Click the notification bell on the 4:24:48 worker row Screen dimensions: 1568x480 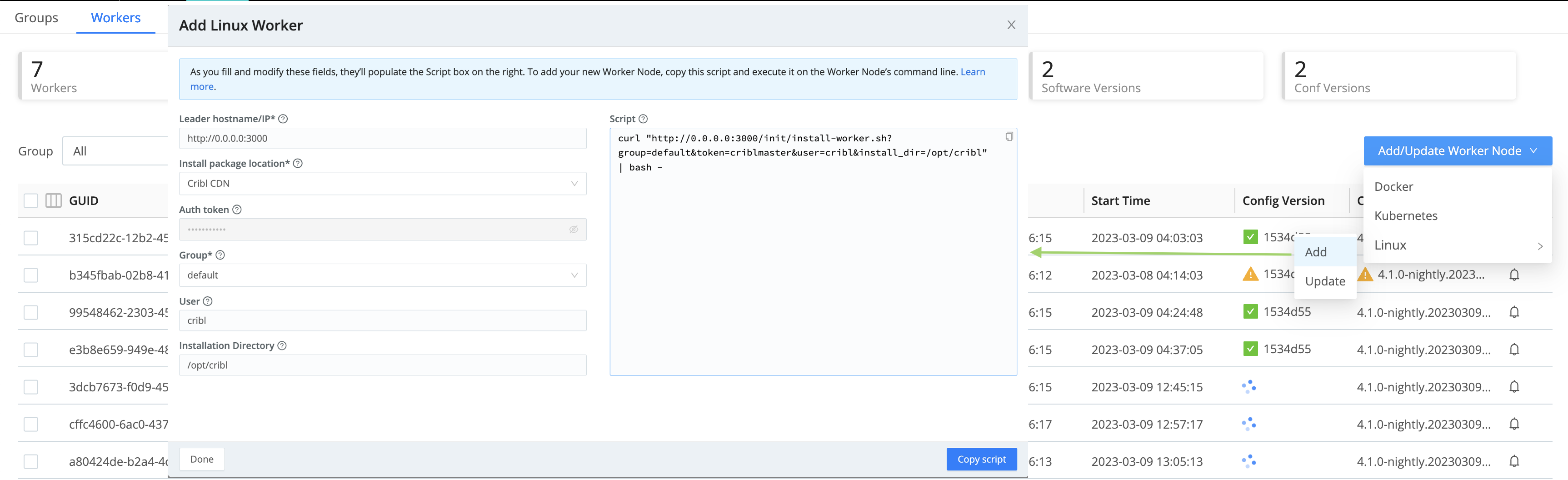[x=1514, y=312]
